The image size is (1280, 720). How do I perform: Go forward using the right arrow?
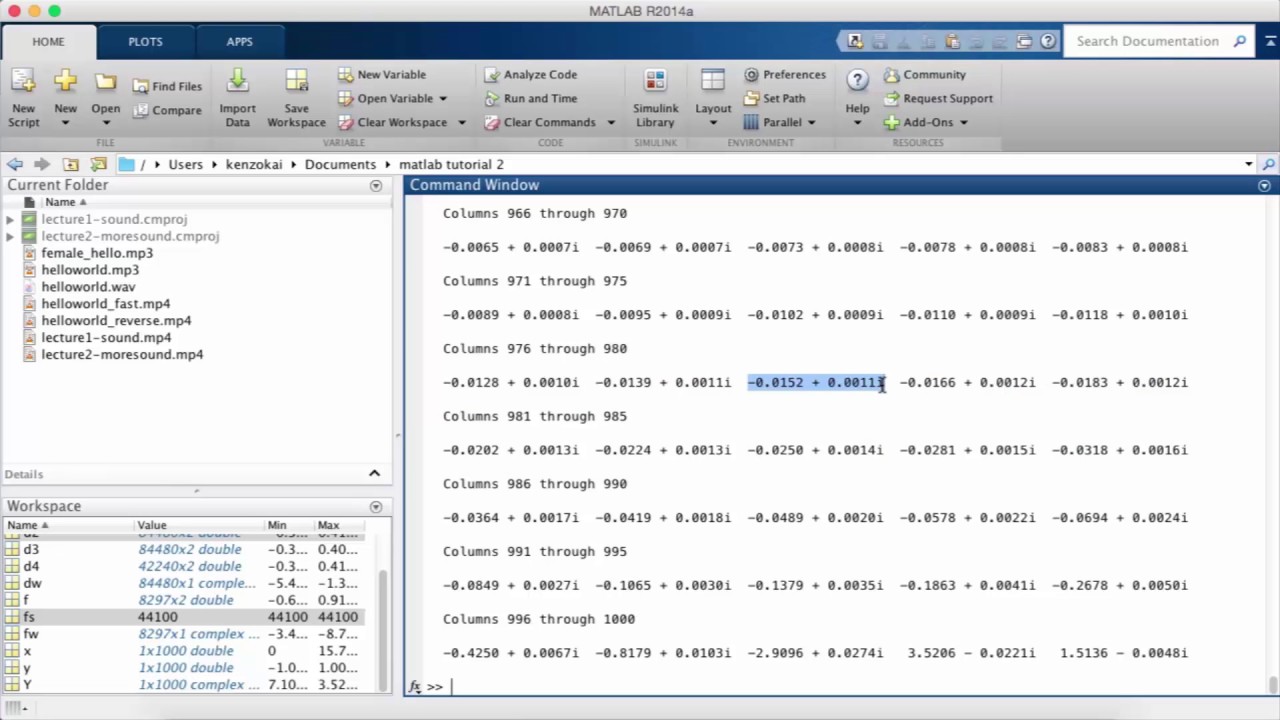[41, 164]
